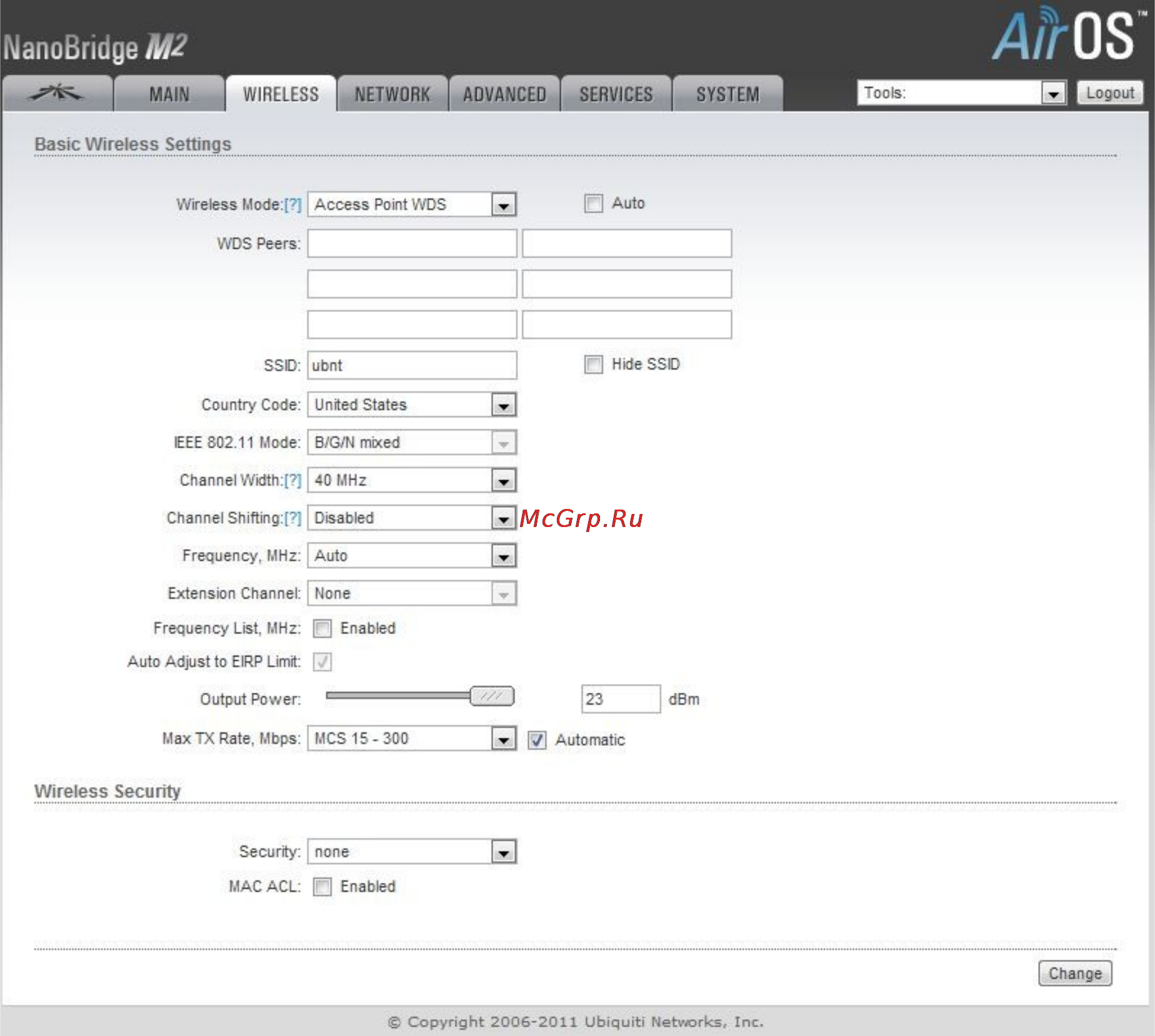The width and height of the screenshot is (1155, 1036).
Task: Click the top-right WDS Peers field
Action: [627, 243]
